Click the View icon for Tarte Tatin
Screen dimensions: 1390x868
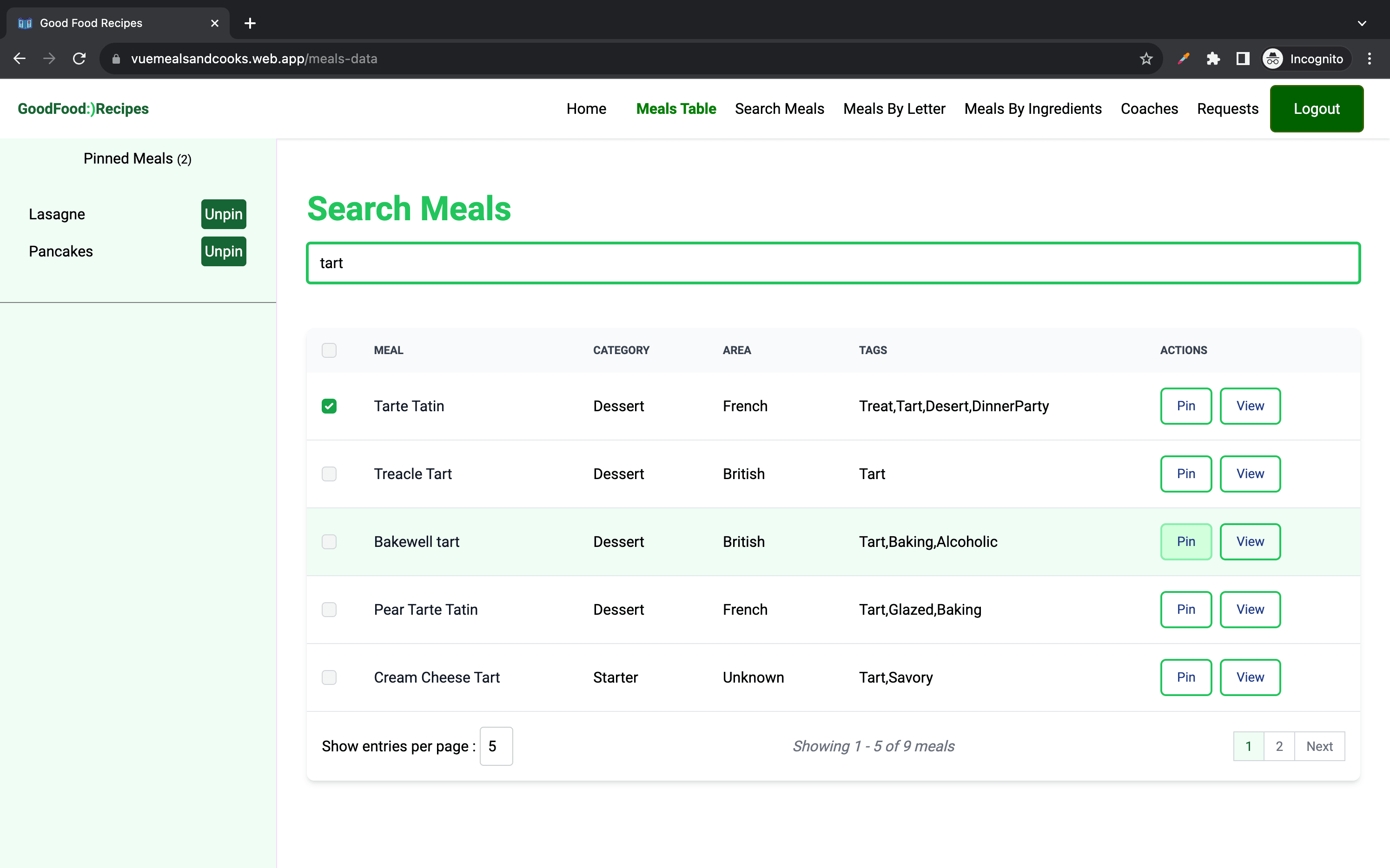[x=1250, y=405]
